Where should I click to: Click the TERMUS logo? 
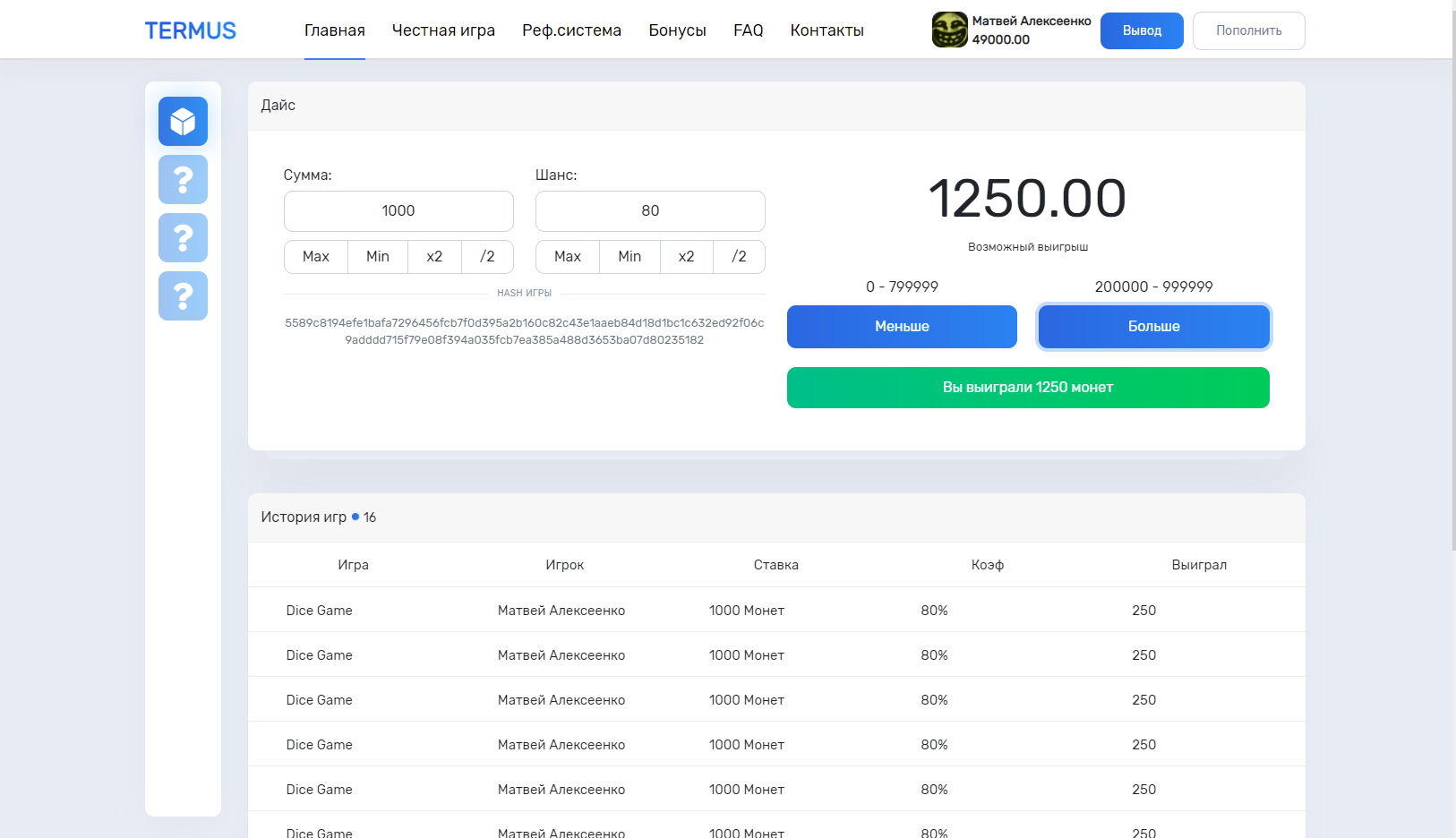(191, 30)
